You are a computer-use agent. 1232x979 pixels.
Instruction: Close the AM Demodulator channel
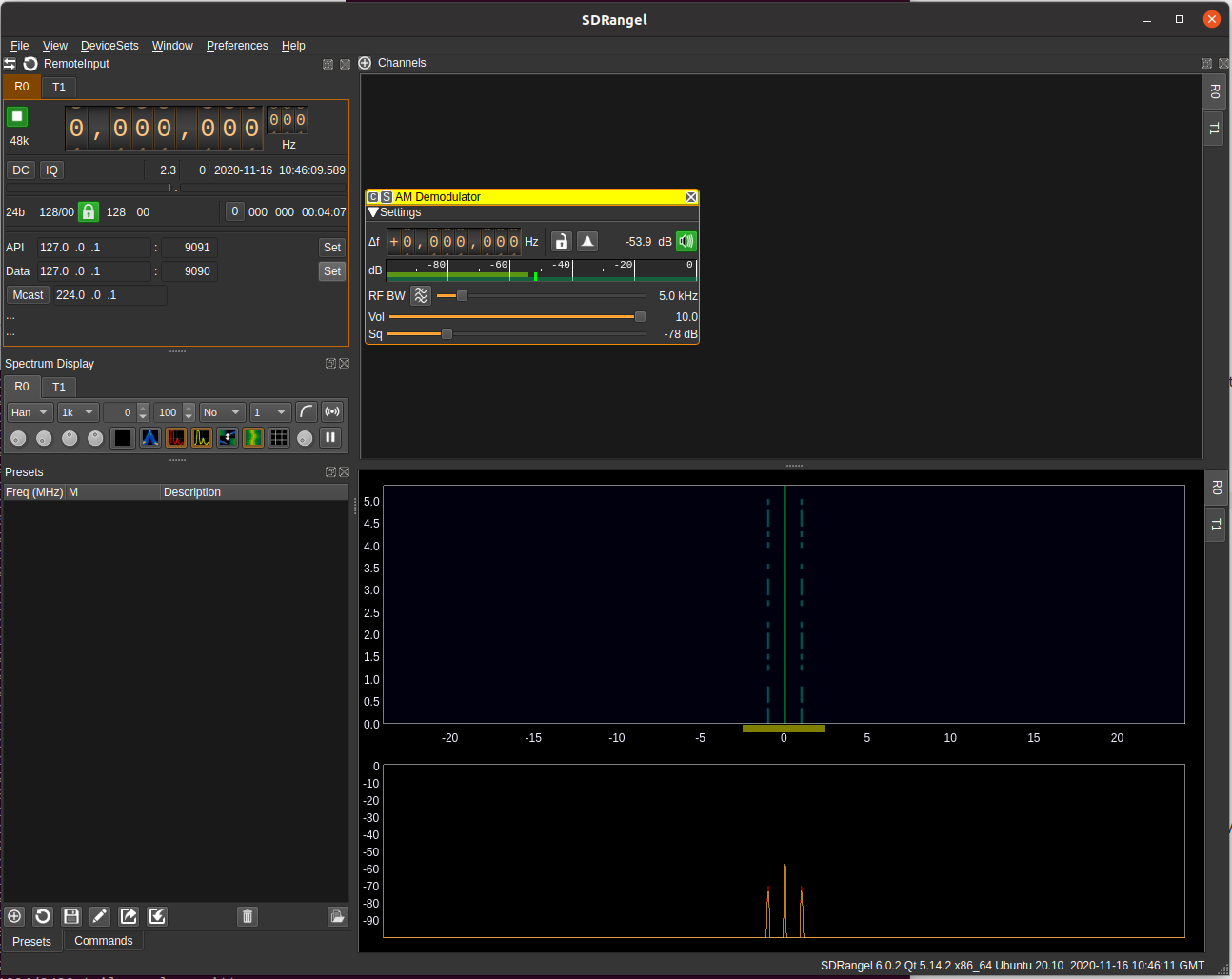click(691, 197)
